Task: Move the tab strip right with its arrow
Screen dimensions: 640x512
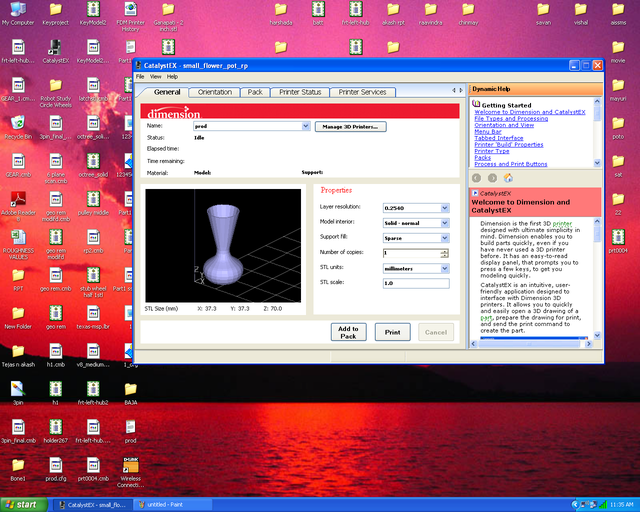Action: click(x=461, y=90)
